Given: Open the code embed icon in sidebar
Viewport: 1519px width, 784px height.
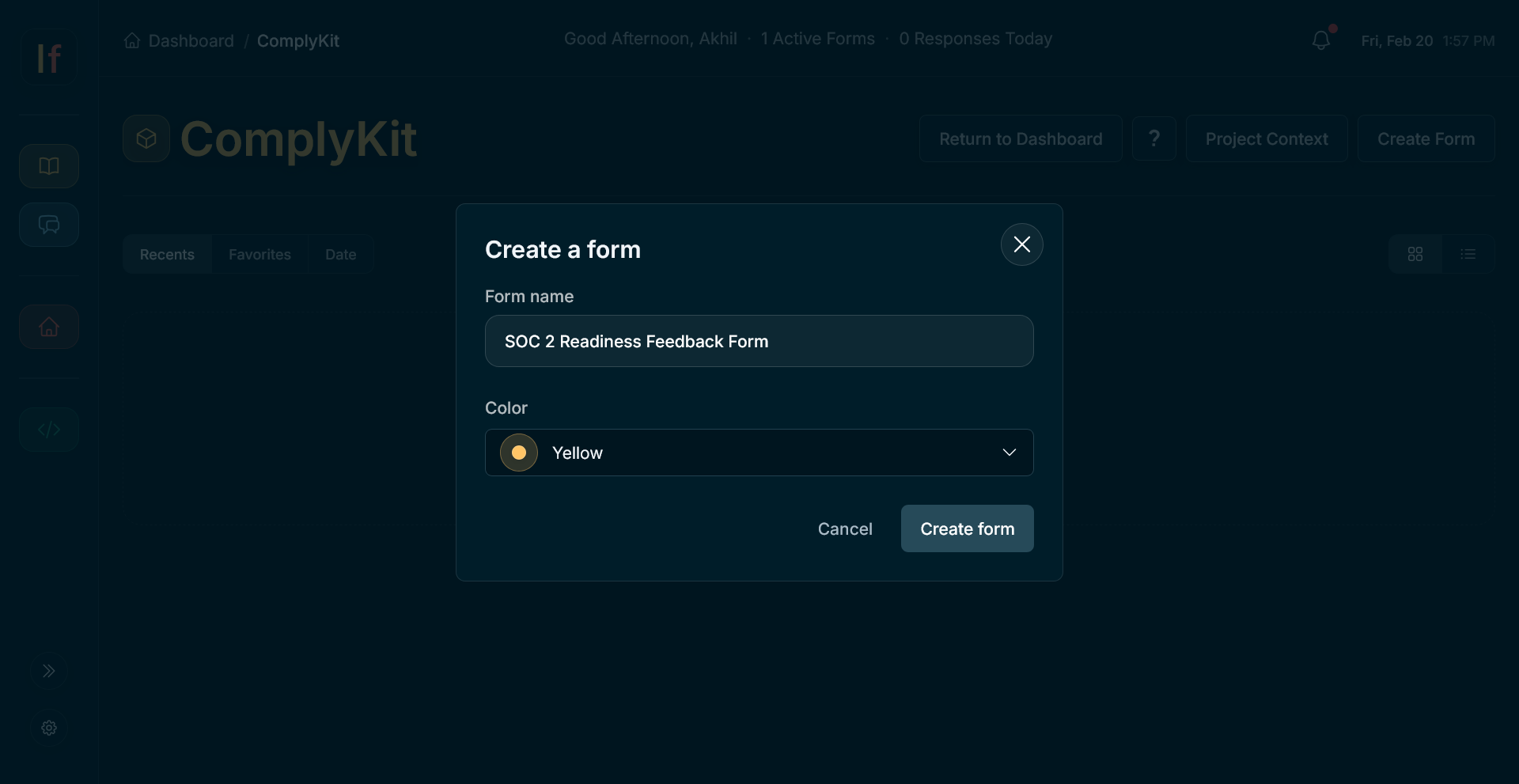Looking at the screenshot, I should (48, 430).
